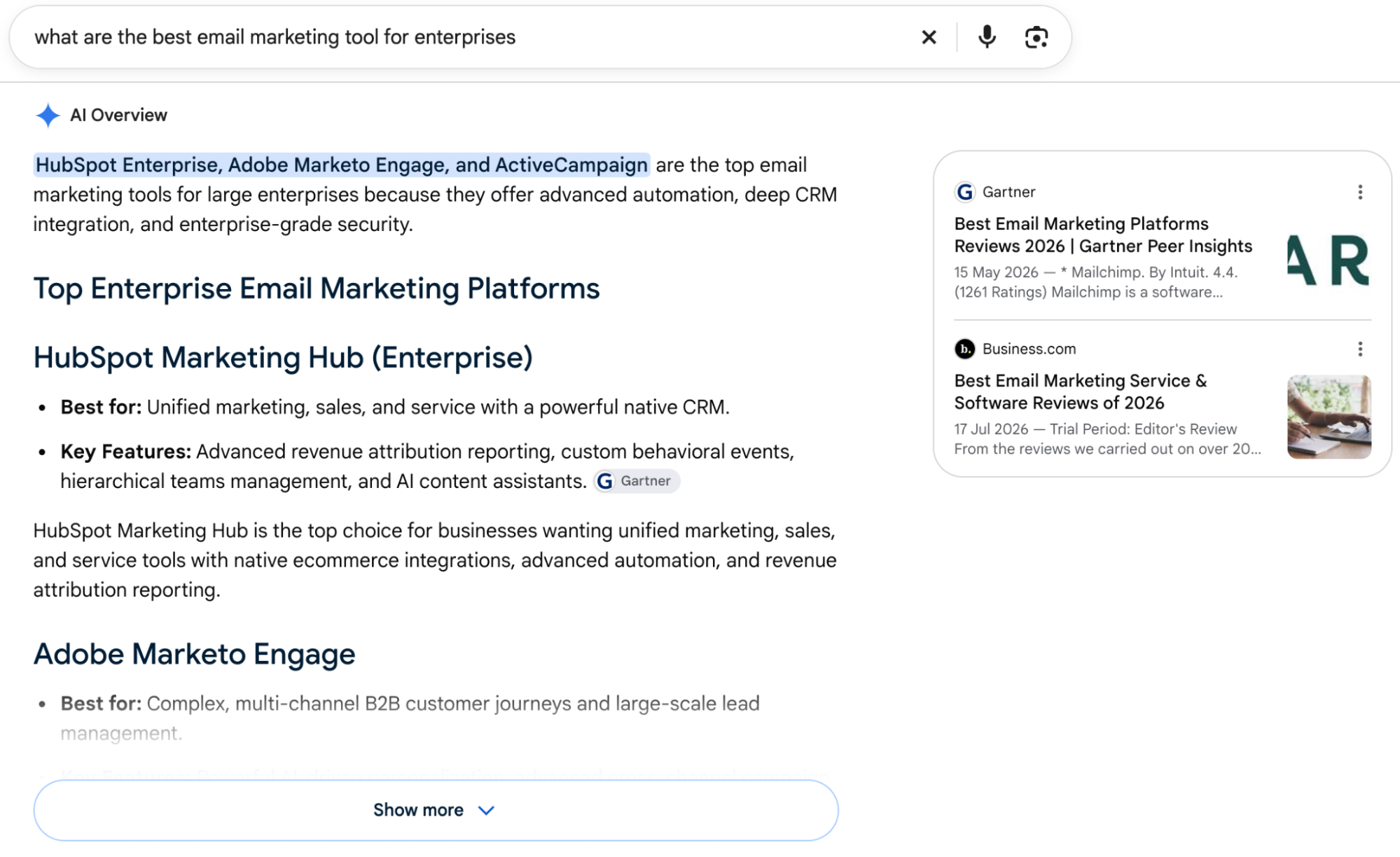1400x857 pixels.
Task: Click the Adobe Marketo Engage heading
Action: pyautogui.click(x=195, y=654)
